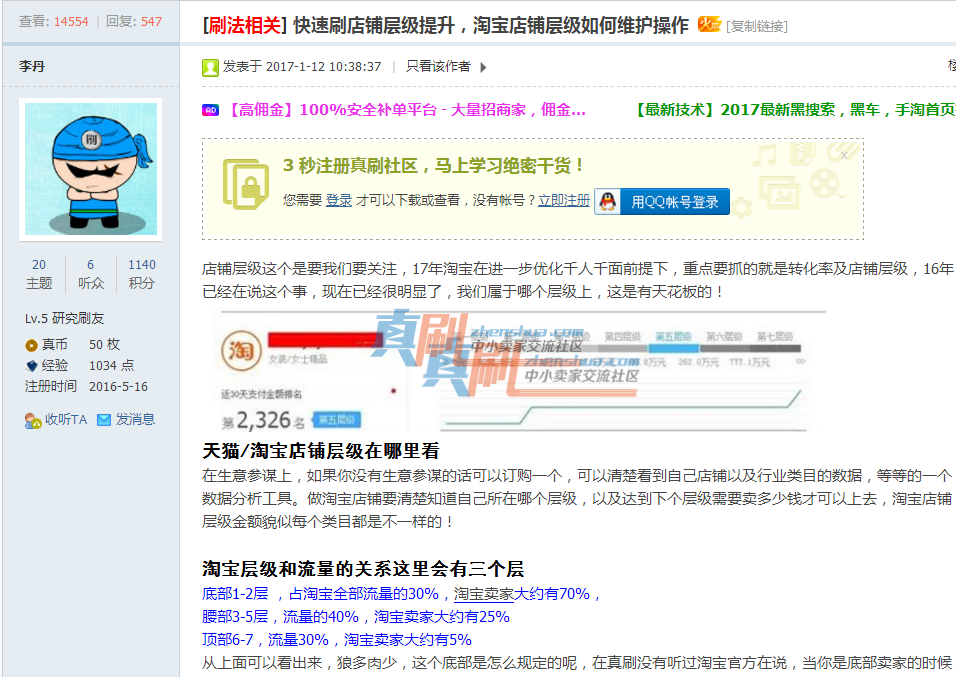
Task: Click the 3 秒注册真刷社区 heading
Action: 433,165
